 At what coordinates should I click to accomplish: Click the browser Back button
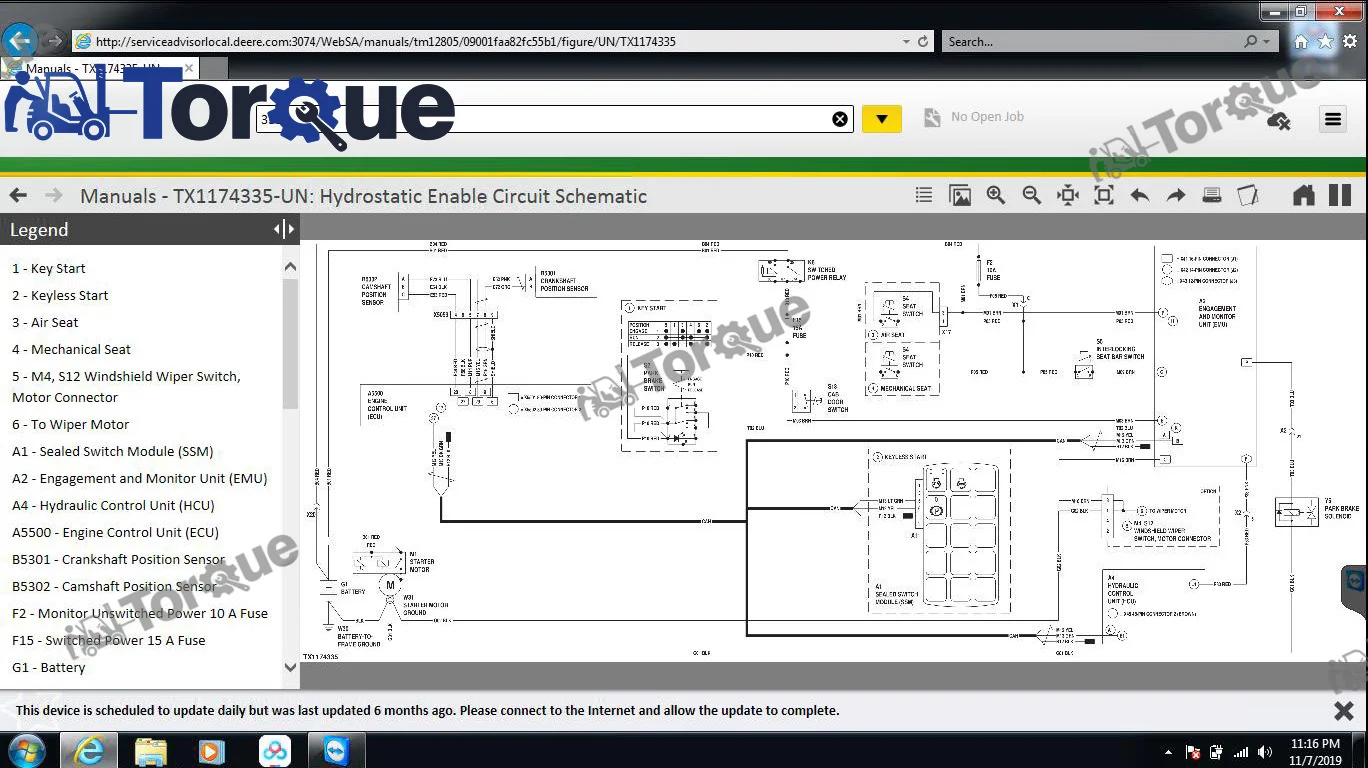coord(20,40)
